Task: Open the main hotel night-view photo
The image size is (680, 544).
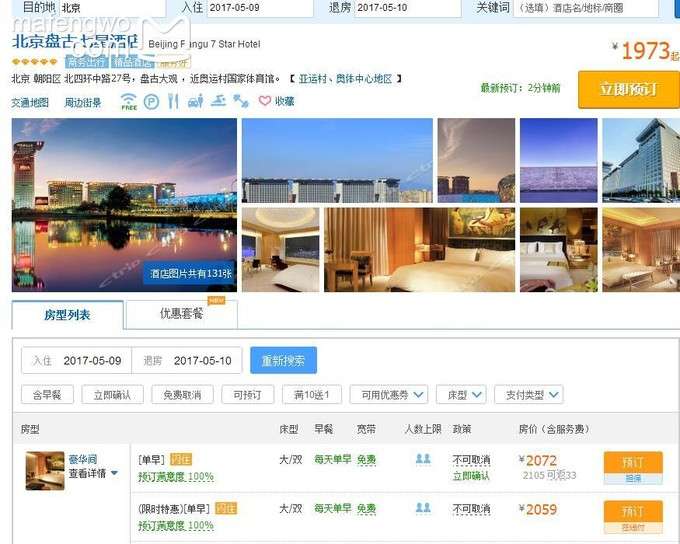Action: pyautogui.click(x=124, y=204)
